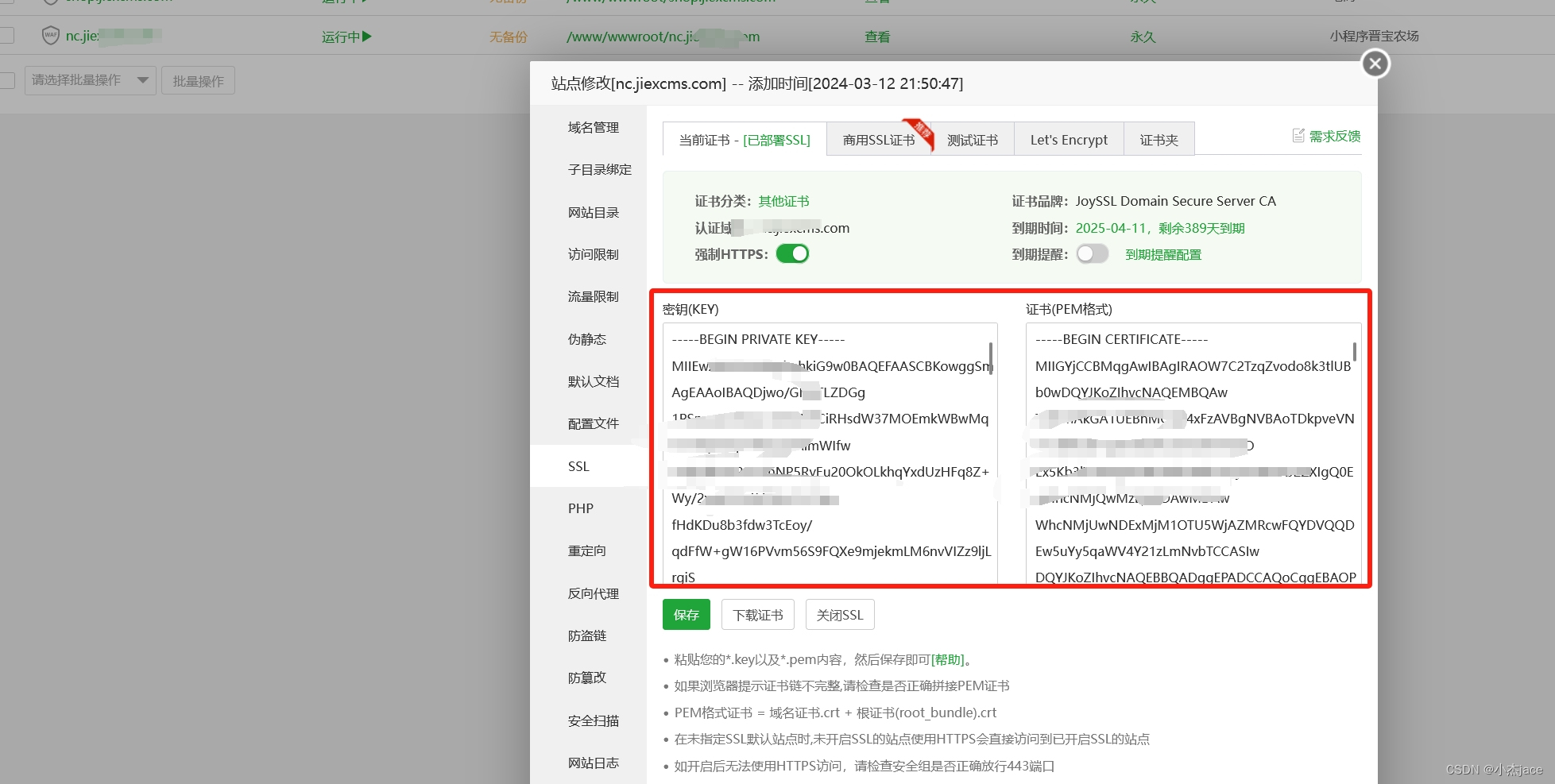Click the 下载证书 button
This screenshot has height=784, width=1555.
click(x=758, y=615)
